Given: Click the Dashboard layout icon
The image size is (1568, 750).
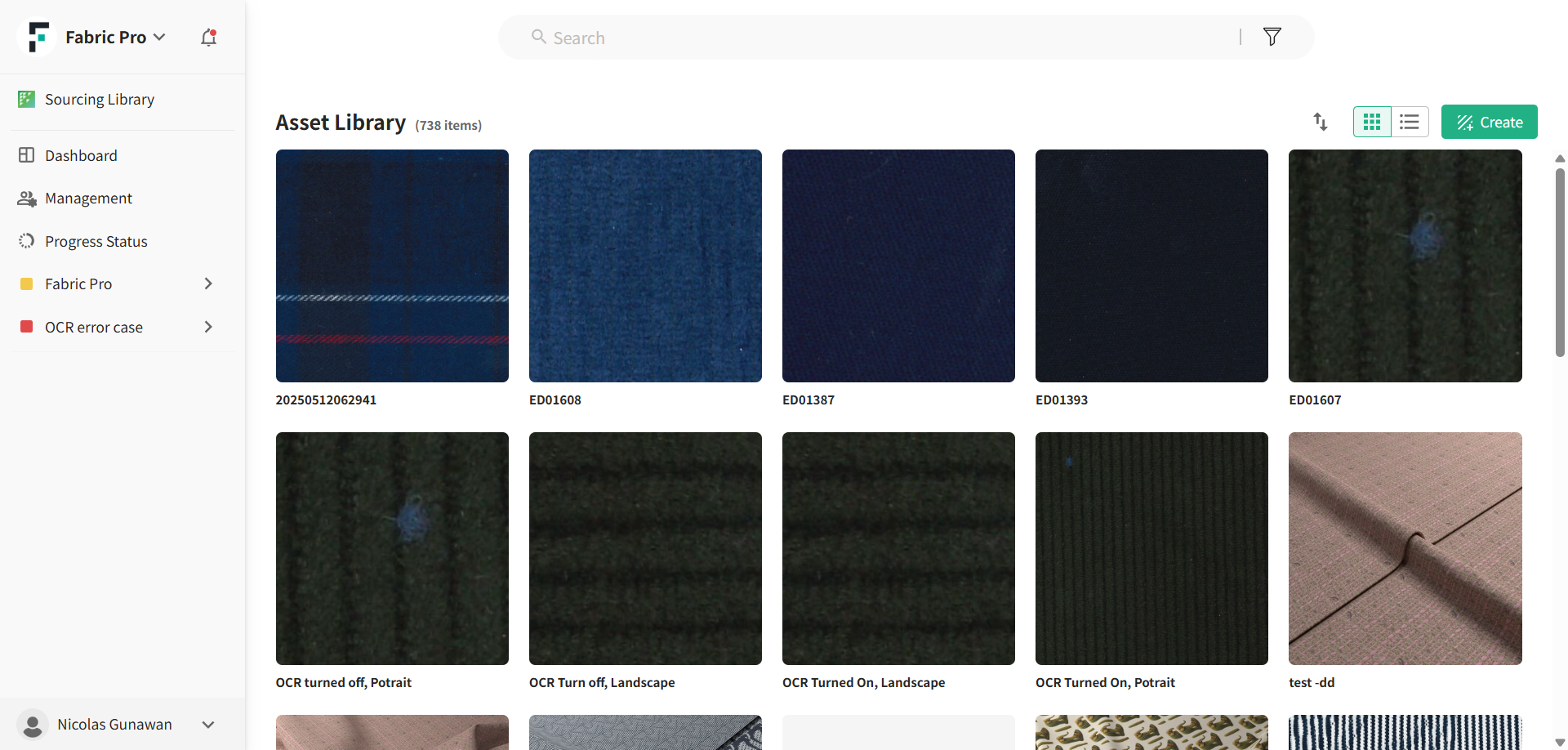Looking at the screenshot, I should [x=26, y=155].
